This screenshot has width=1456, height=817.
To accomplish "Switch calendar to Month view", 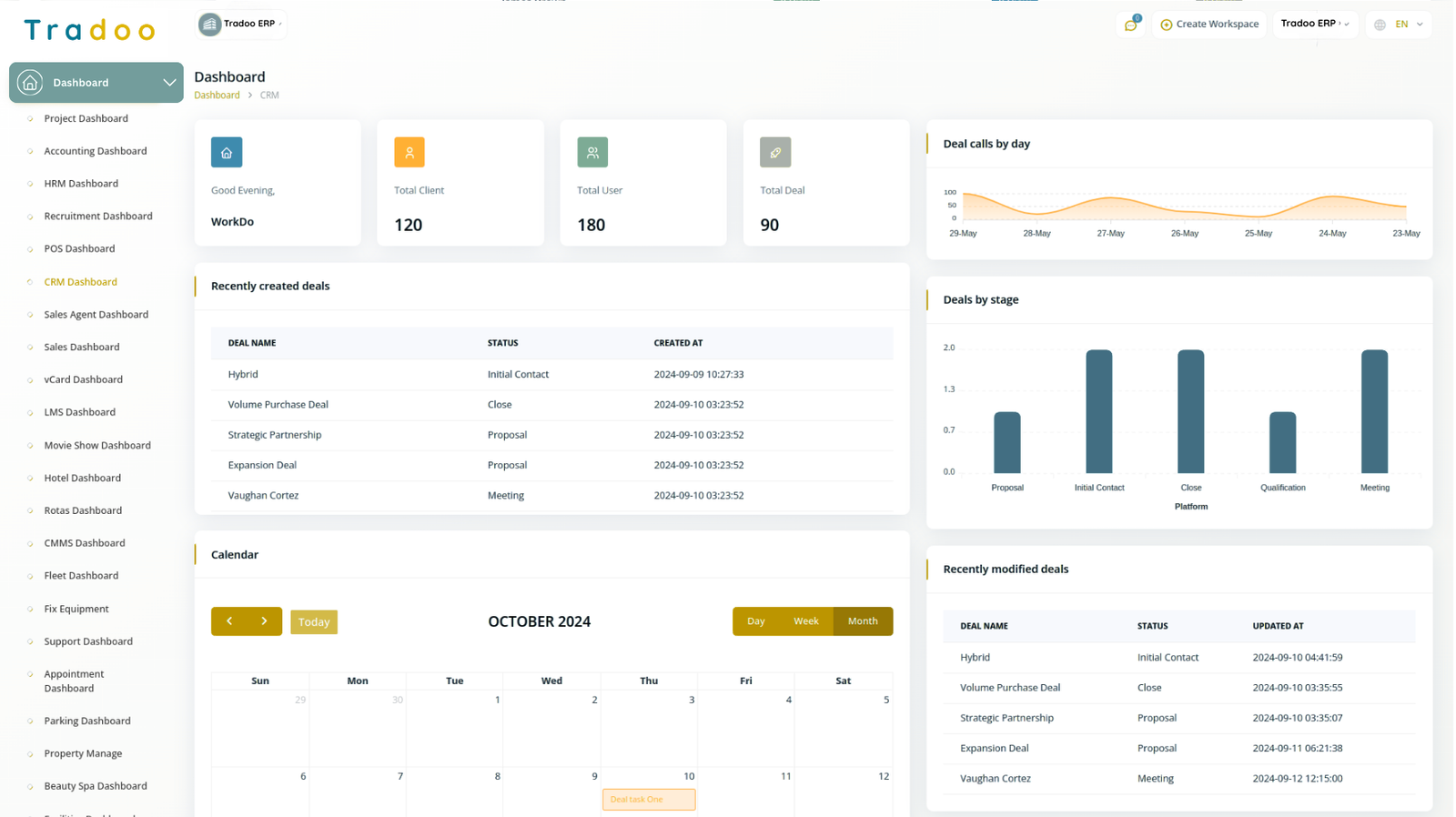I will 862,621.
